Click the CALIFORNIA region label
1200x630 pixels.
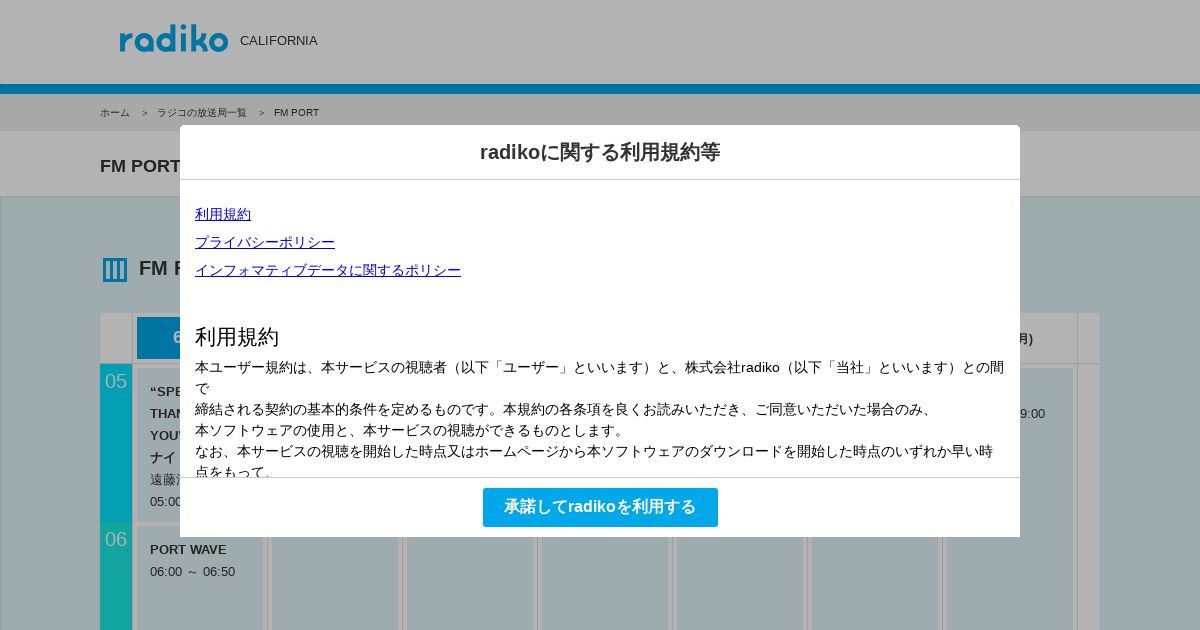(x=279, y=41)
